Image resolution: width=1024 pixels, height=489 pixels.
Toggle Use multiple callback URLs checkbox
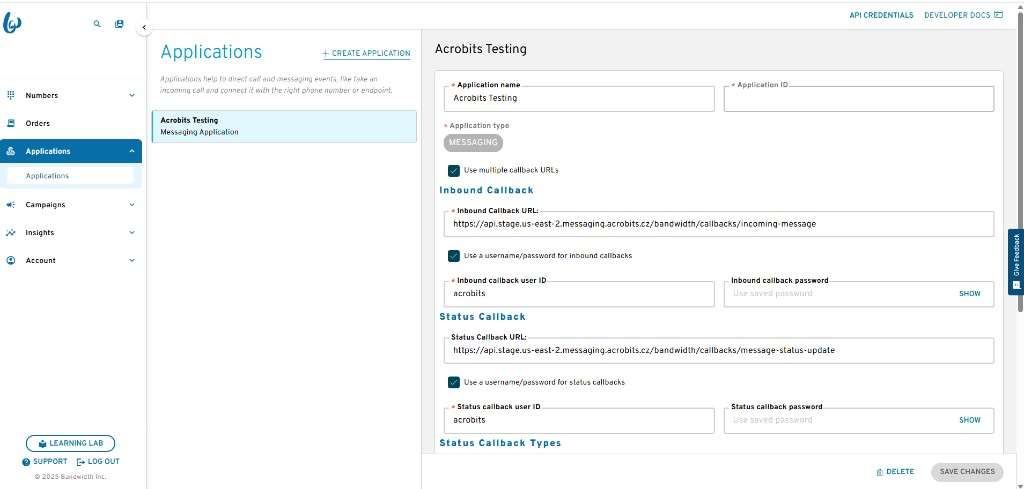(x=454, y=170)
